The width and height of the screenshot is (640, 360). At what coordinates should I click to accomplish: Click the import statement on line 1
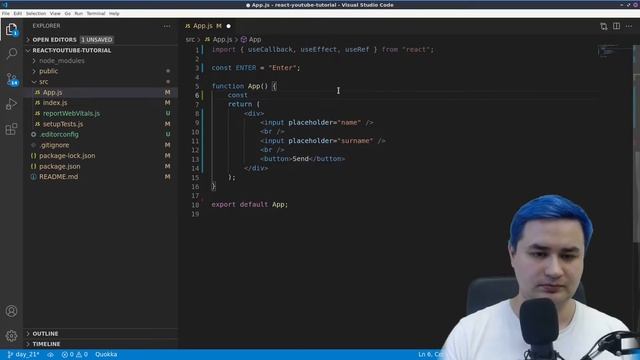click(323, 49)
